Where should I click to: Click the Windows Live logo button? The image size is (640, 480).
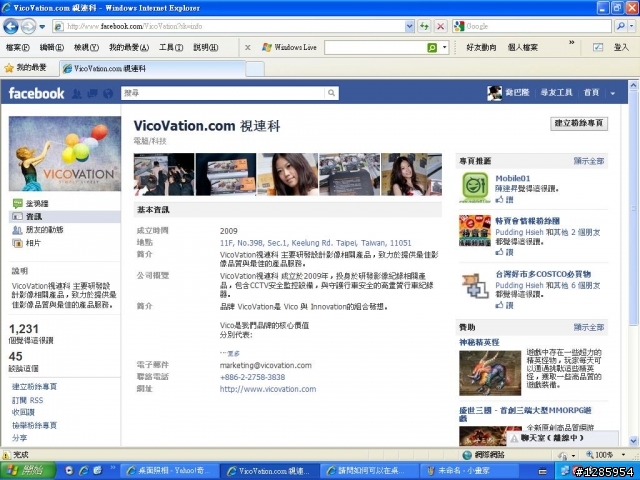(x=289, y=47)
